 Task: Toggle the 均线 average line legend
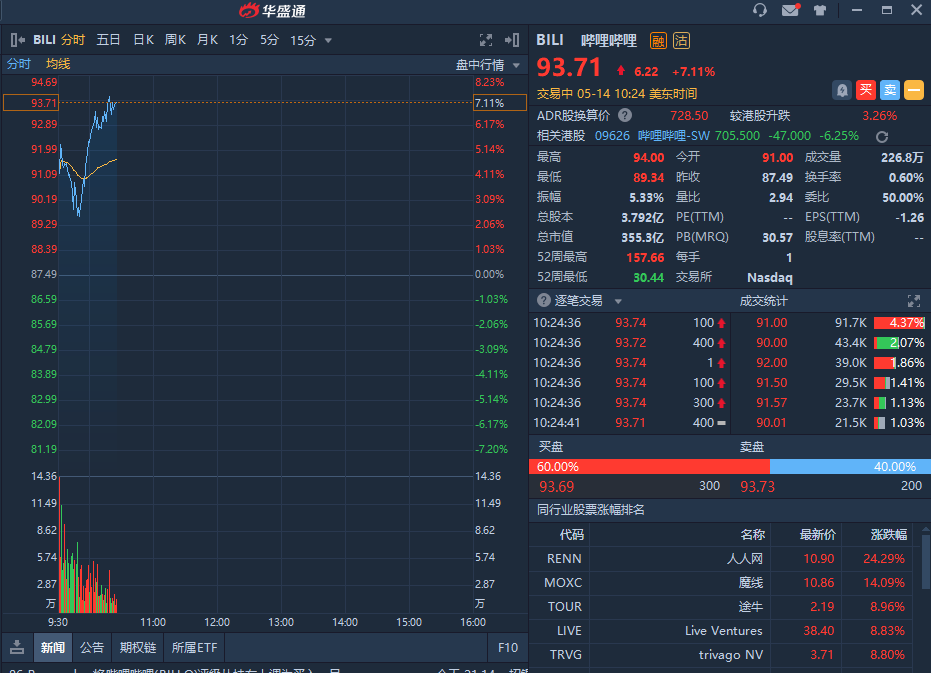point(58,64)
